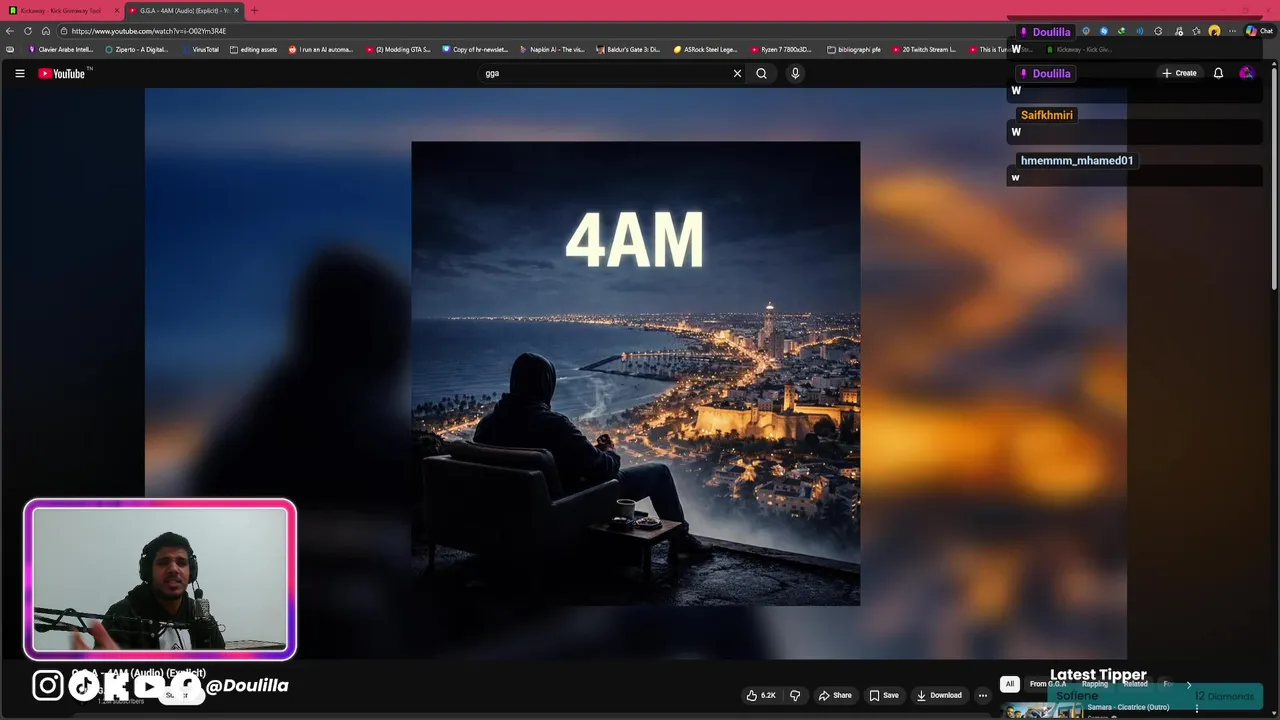Open 'Napkin AI - The vis...' bookmark
This screenshot has width=1280, height=720.
(552, 49)
